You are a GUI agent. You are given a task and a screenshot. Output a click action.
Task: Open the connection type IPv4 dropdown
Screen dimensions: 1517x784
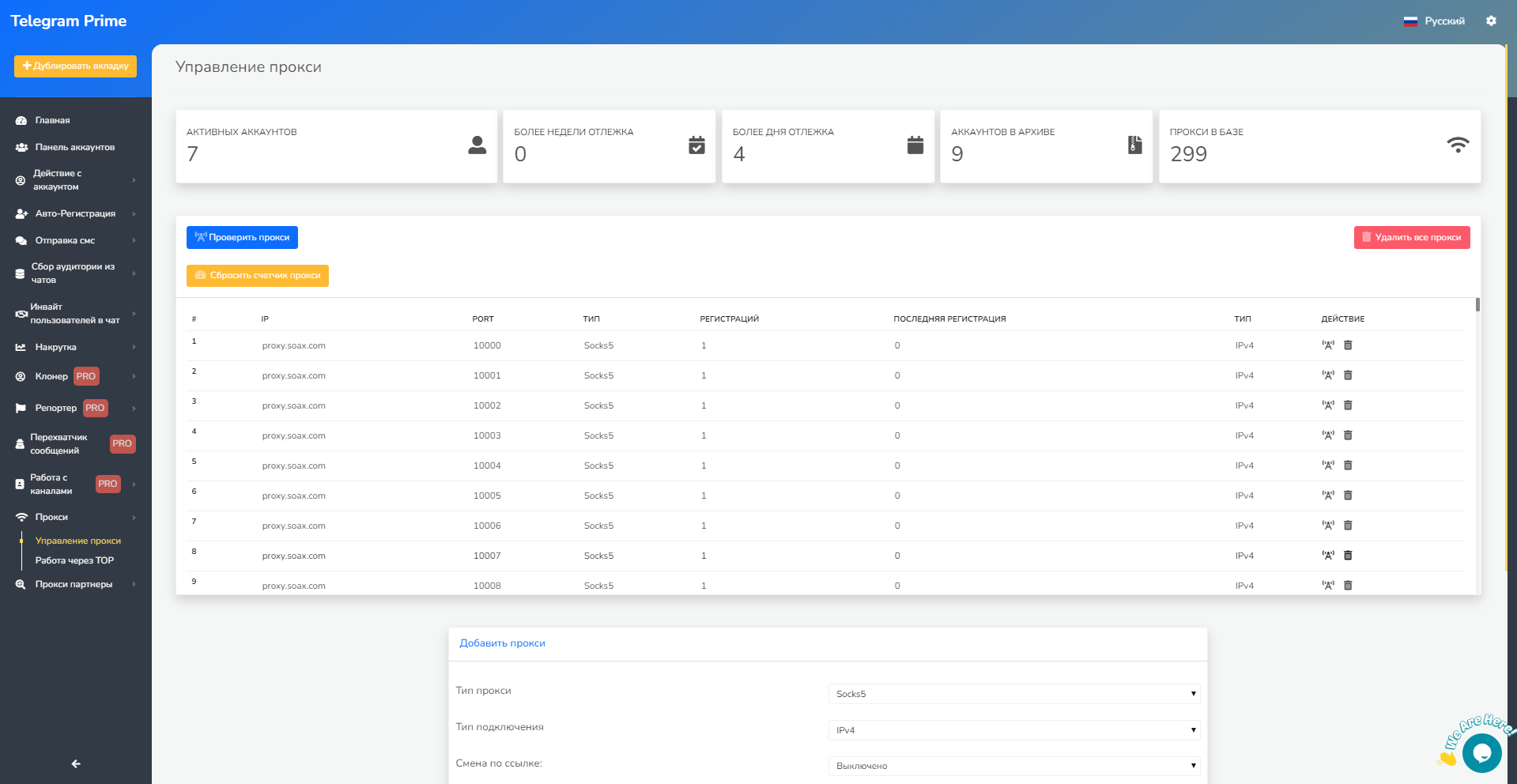(x=1013, y=730)
